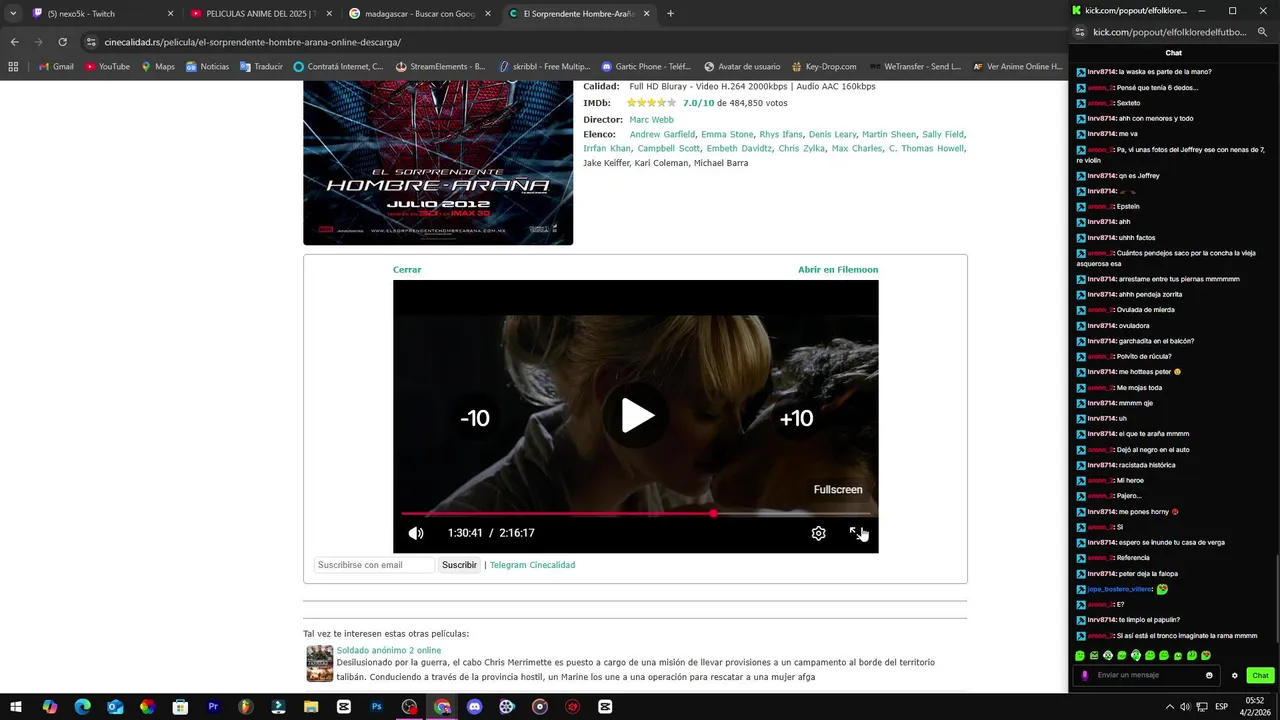Click the green Chat send button
Screen dimensions: 1280x720
pyautogui.click(x=1260, y=675)
